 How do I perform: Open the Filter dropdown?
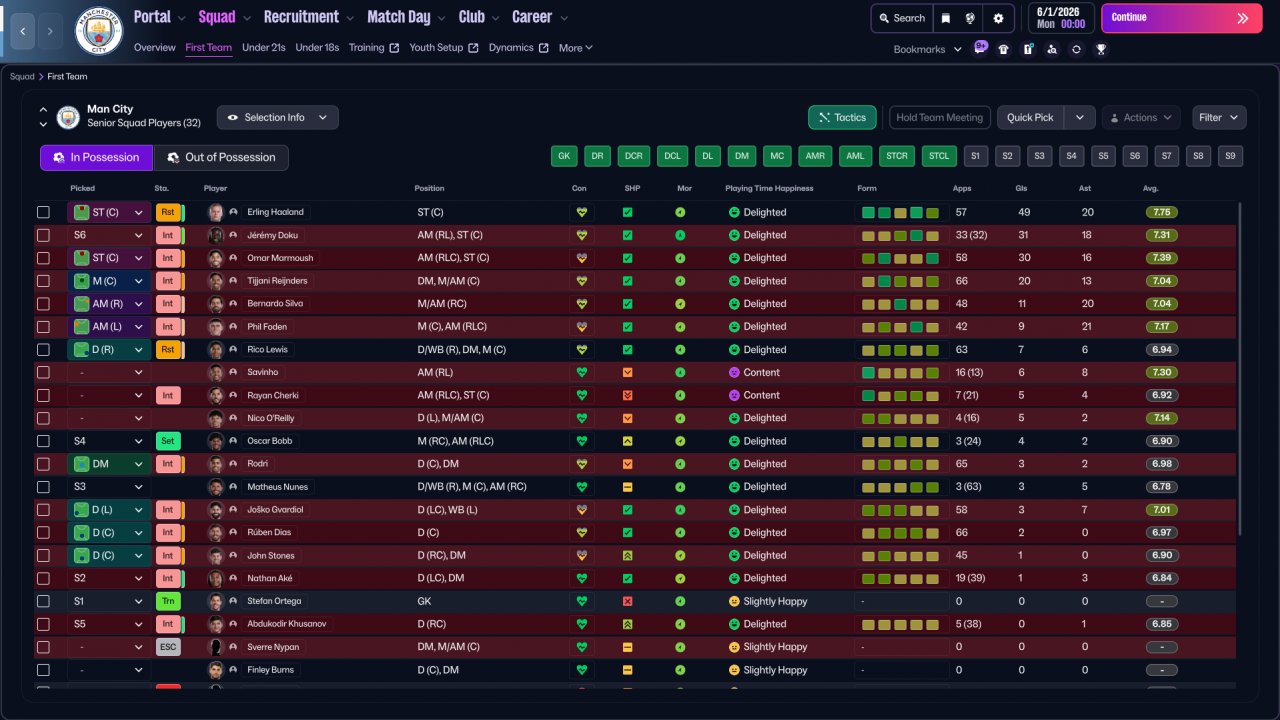click(1219, 117)
